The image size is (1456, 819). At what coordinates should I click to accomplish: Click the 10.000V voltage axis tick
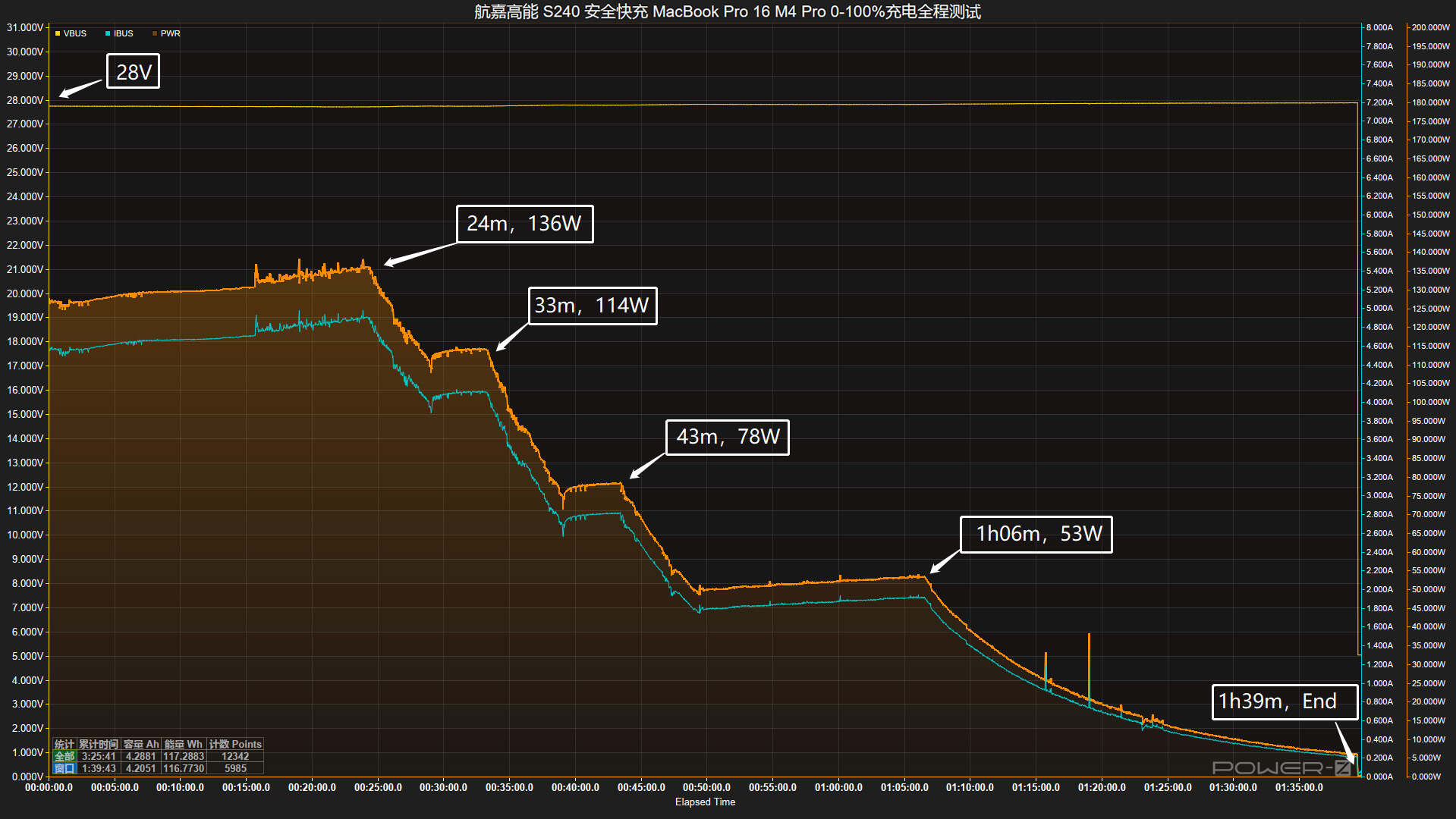pos(25,535)
